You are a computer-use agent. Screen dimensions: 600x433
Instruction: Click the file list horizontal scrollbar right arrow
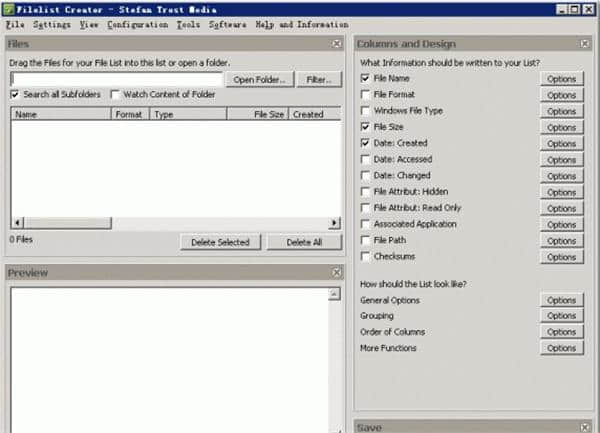[336, 222]
